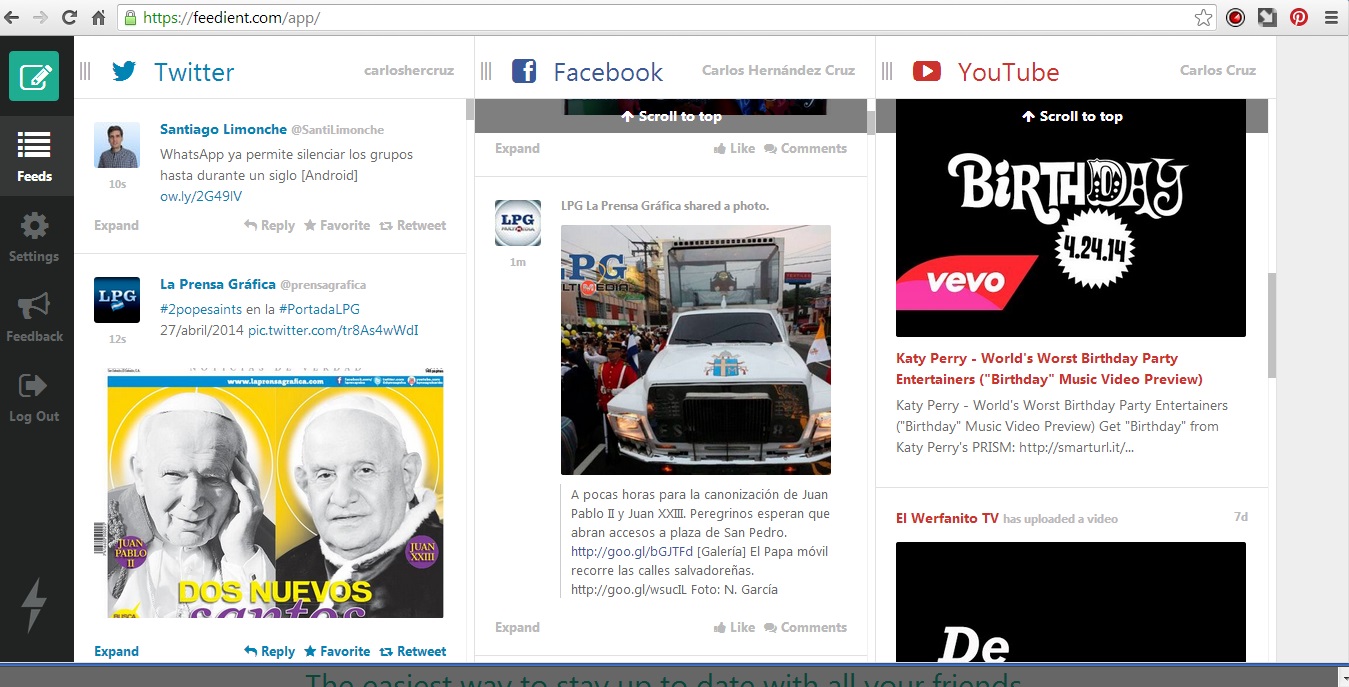1349x687 pixels.
Task: Click the green compose post icon
Action: [x=34, y=76]
